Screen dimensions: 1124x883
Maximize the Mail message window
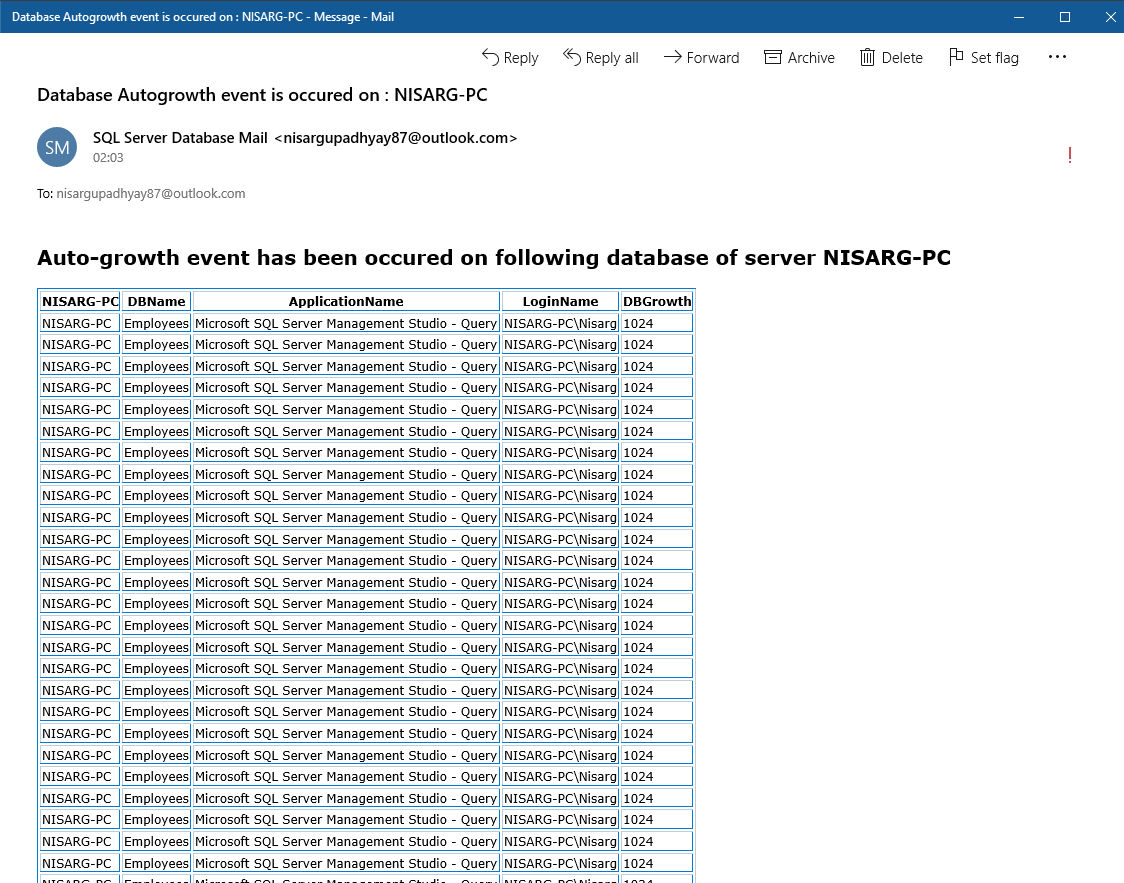coord(1065,16)
